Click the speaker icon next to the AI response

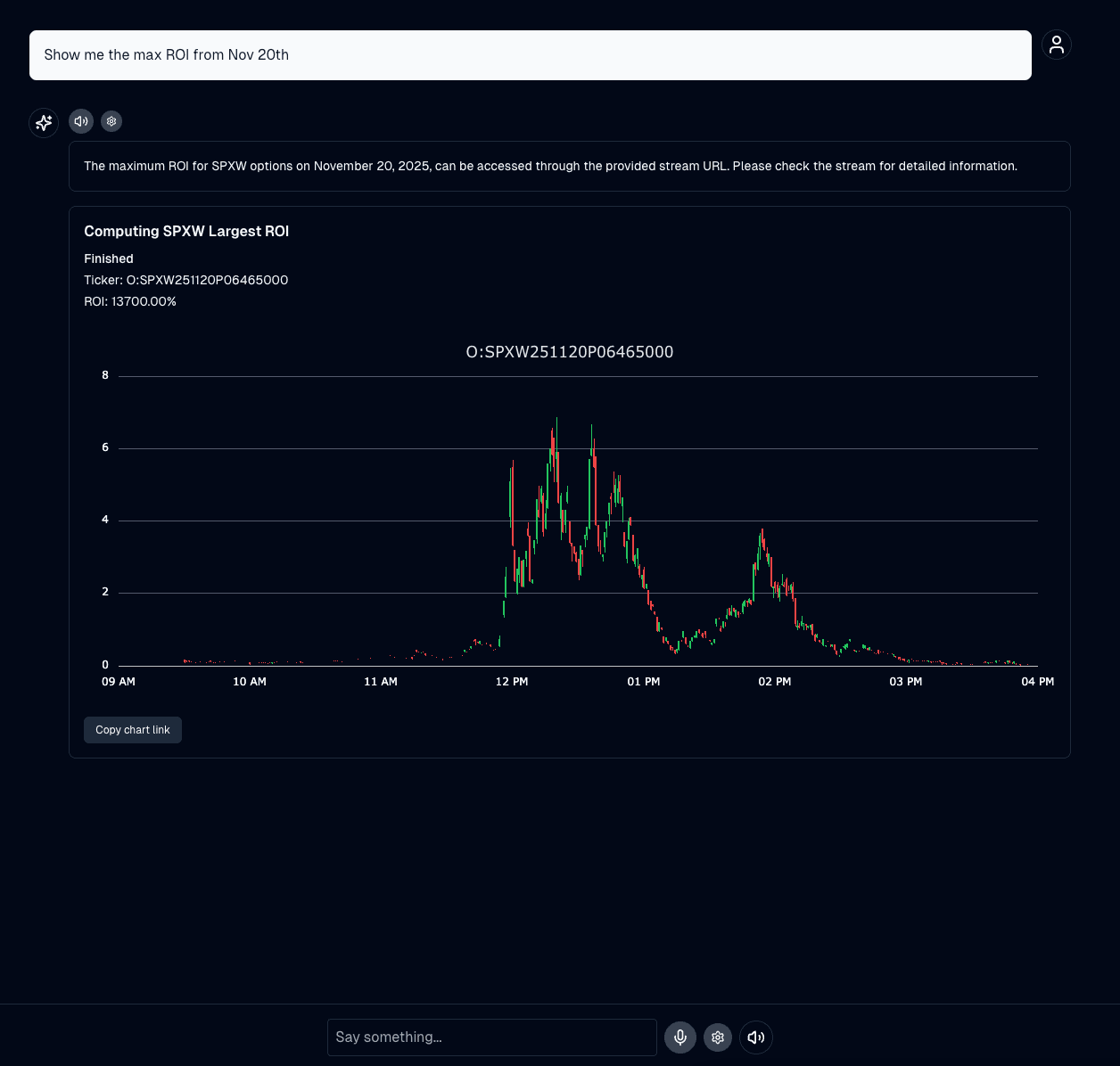pyautogui.click(x=81, y=121)
